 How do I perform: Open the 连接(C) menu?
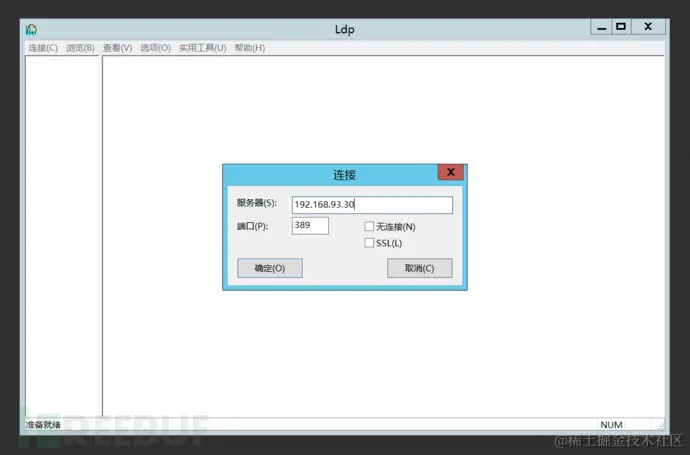tap(43, 48)
